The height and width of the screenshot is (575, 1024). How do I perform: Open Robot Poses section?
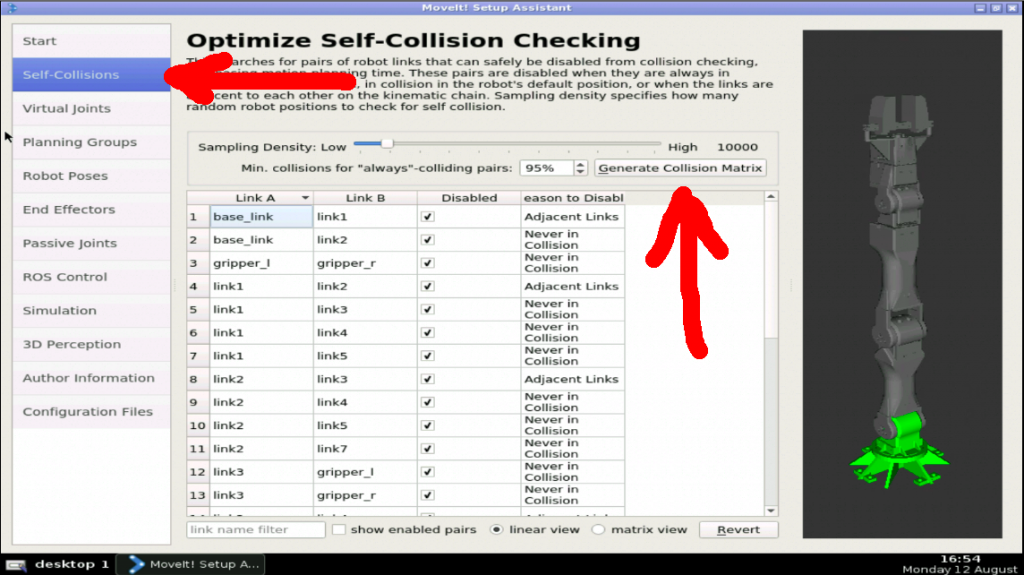point(91,176)
